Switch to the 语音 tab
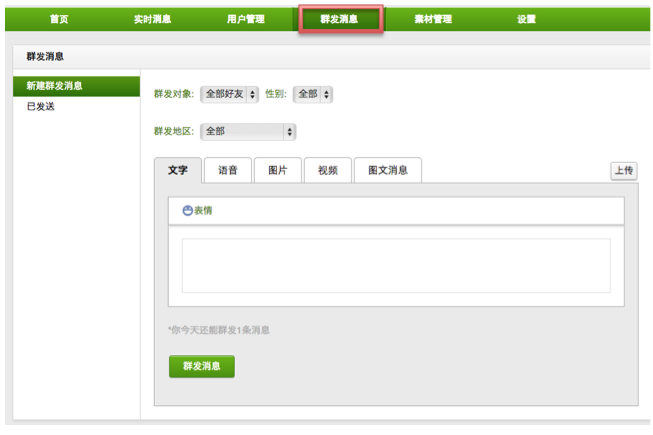Screen dimensions: 653x435 pos(227,171)
